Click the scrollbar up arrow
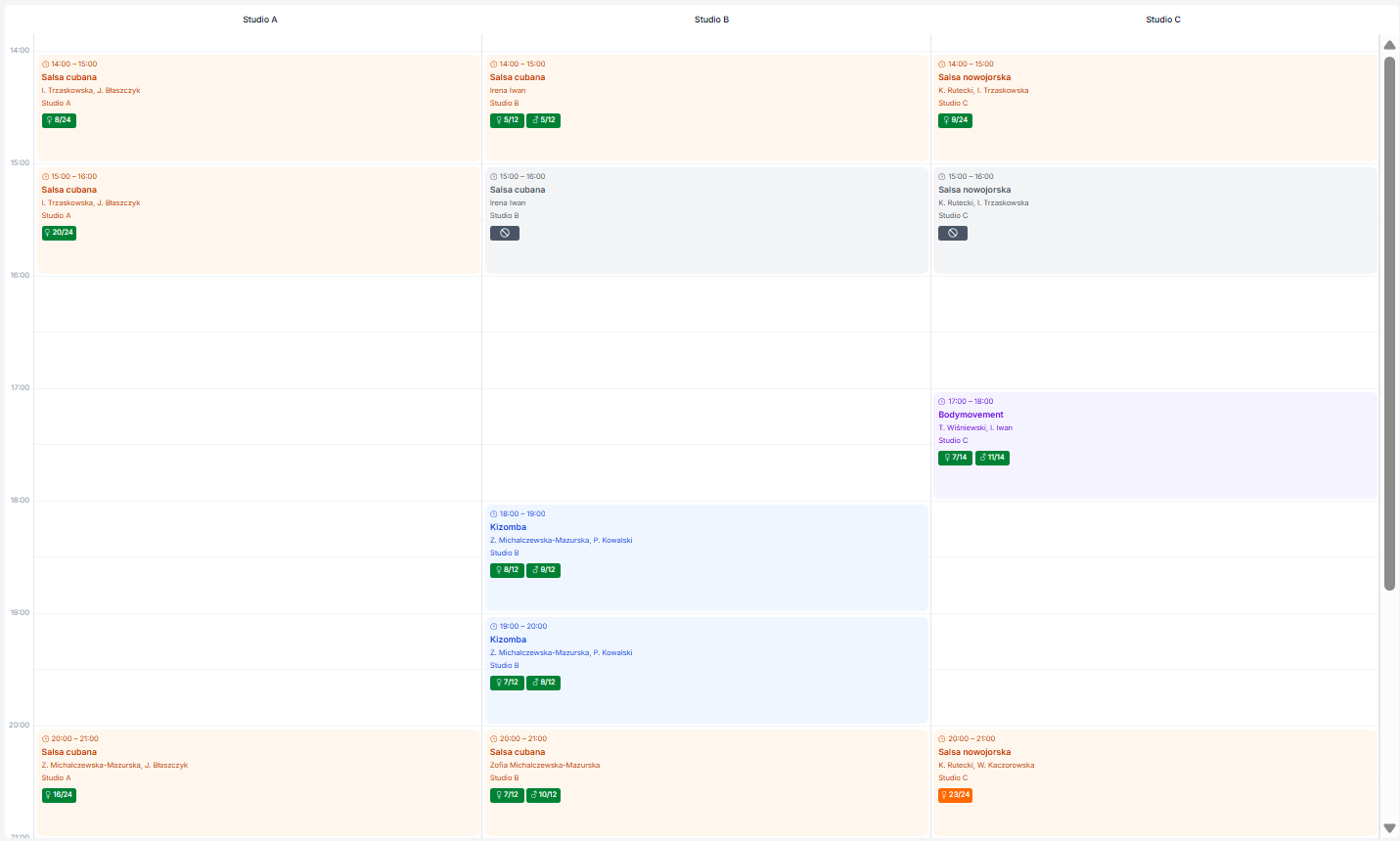 pos(1389,45)
